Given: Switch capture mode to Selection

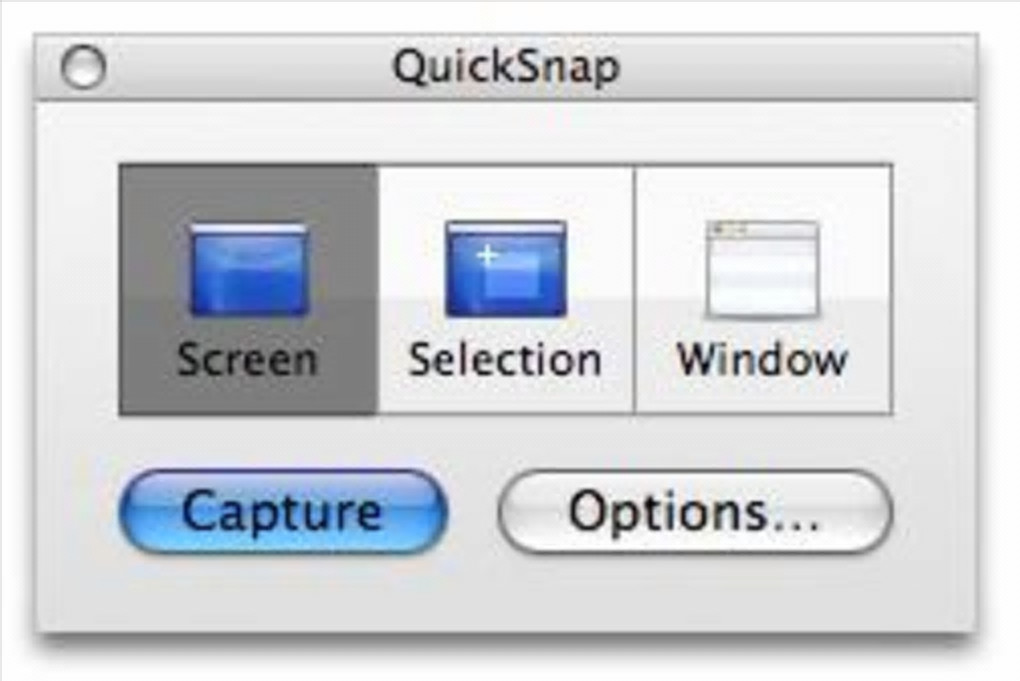Looking at the screenshot, I should point(505,290).
